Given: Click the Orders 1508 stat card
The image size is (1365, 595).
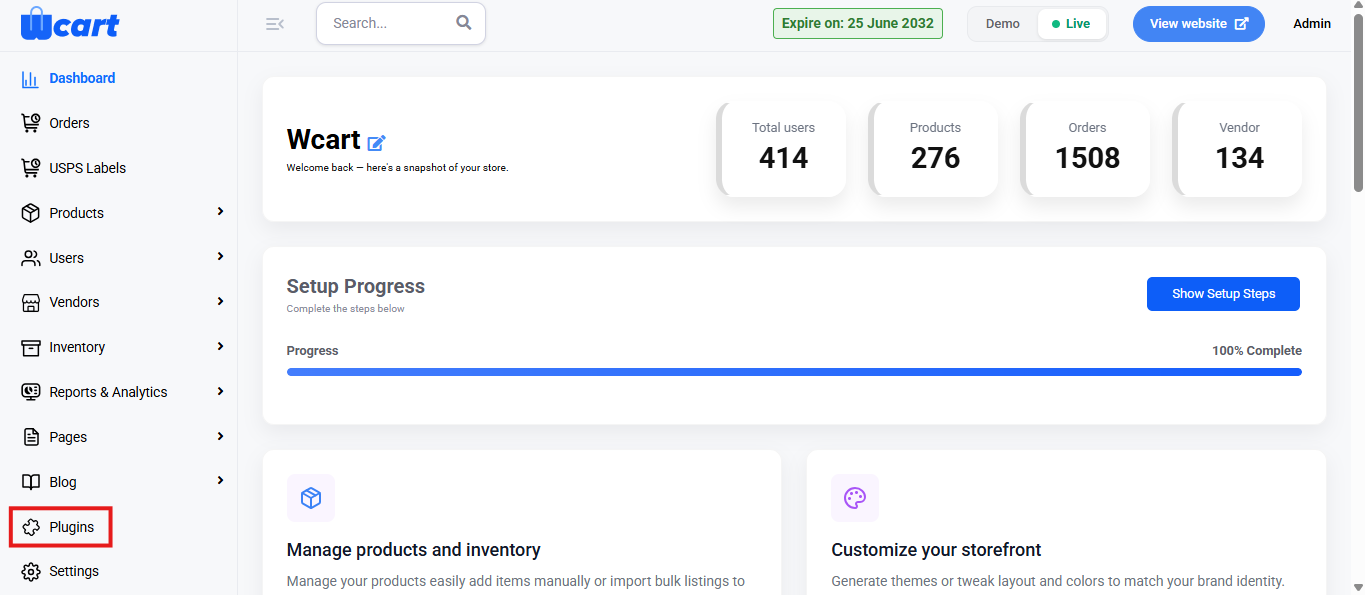Looking at the screenshot, I should (1086, 149).
